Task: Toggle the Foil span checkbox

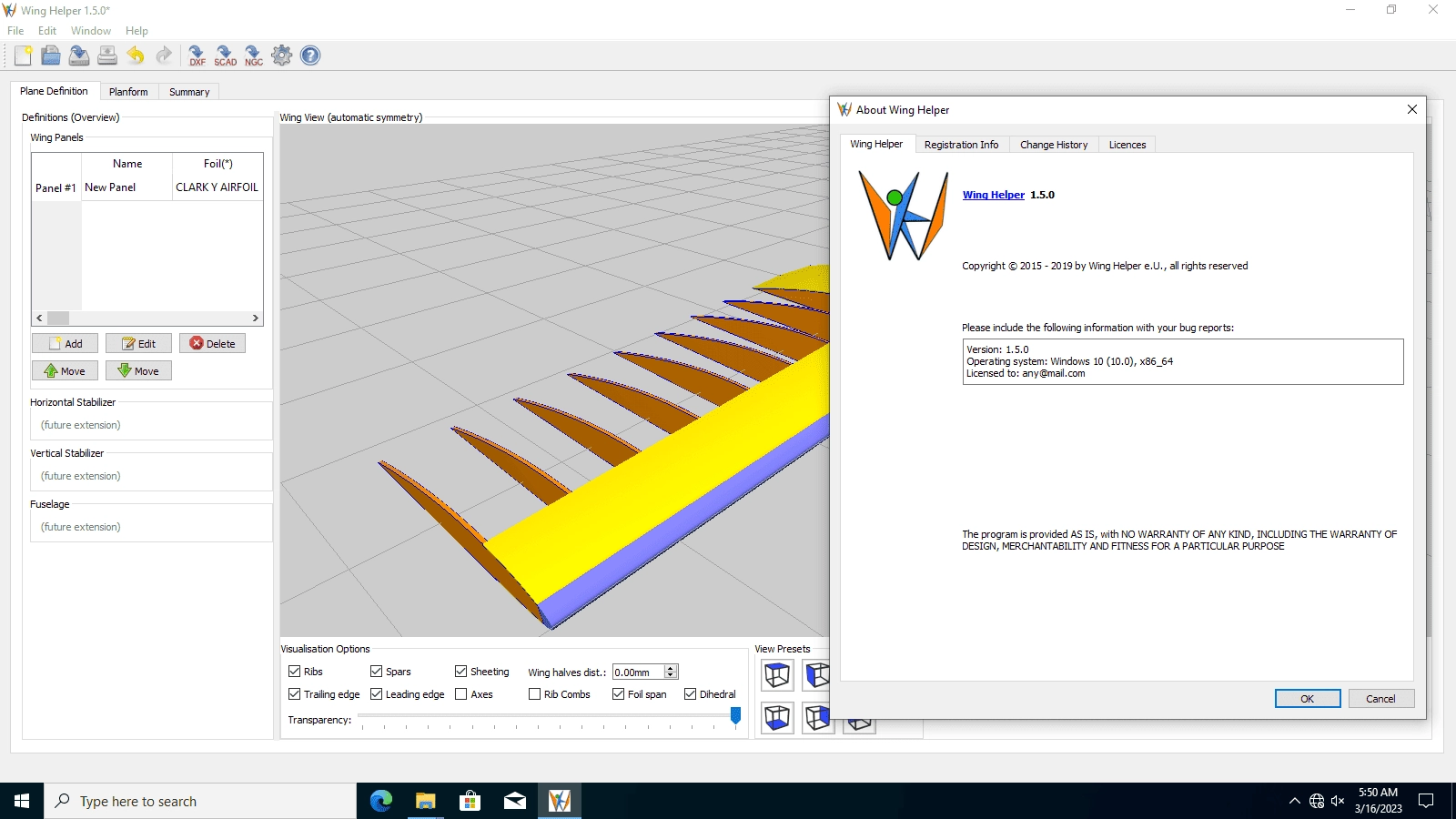Action: click(x=618, y=694)
